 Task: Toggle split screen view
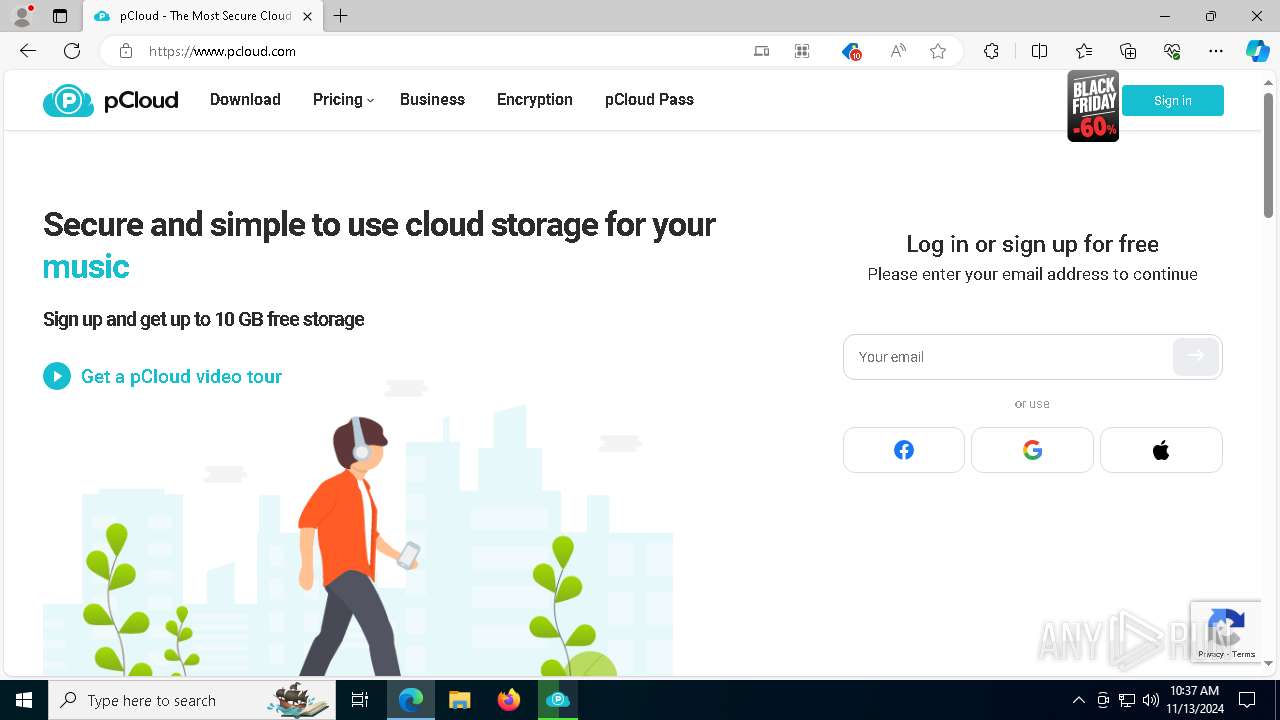coord(1039,51)
